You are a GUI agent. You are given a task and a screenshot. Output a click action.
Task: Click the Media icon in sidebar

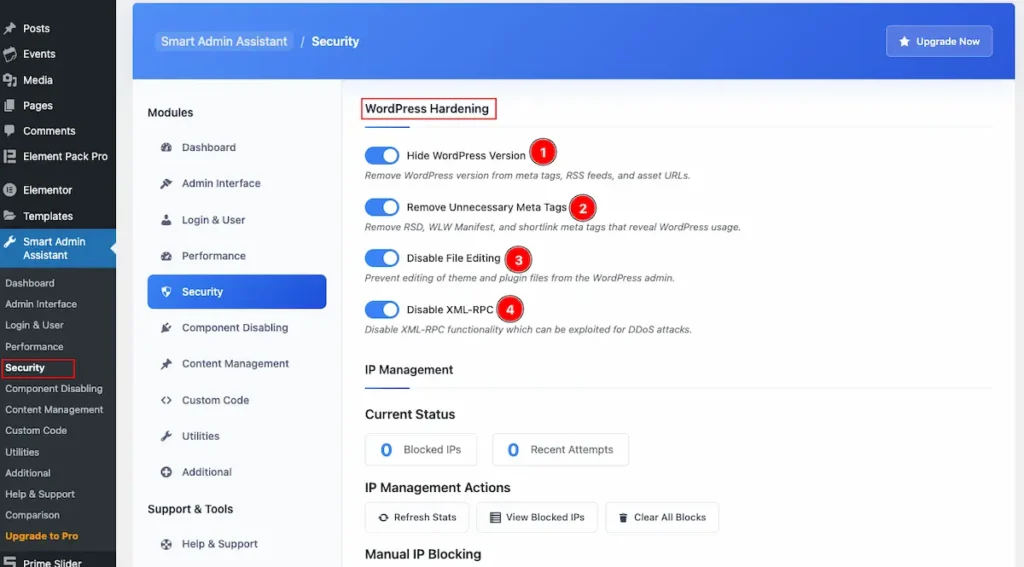coord(9,80)
